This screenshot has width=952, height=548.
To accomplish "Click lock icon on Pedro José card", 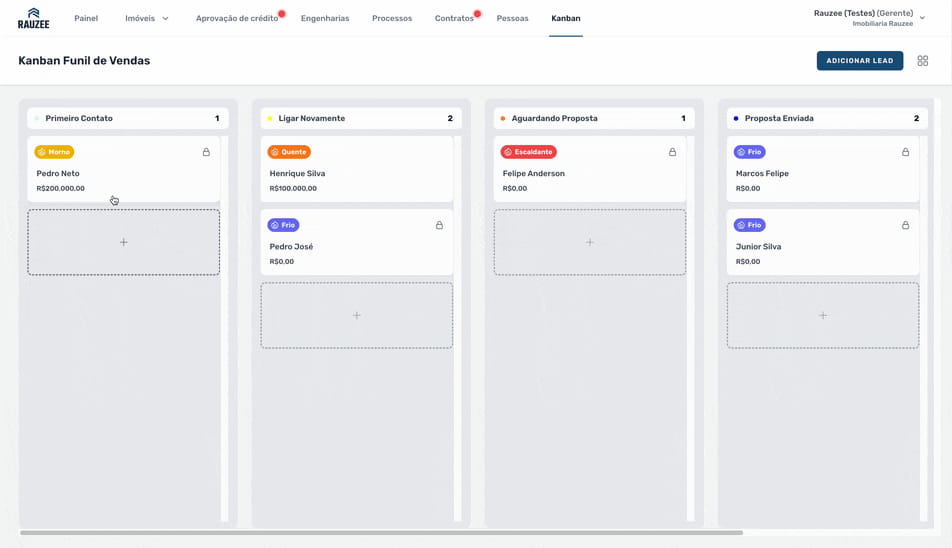I will pyautogui.click(x=439, y=225).
